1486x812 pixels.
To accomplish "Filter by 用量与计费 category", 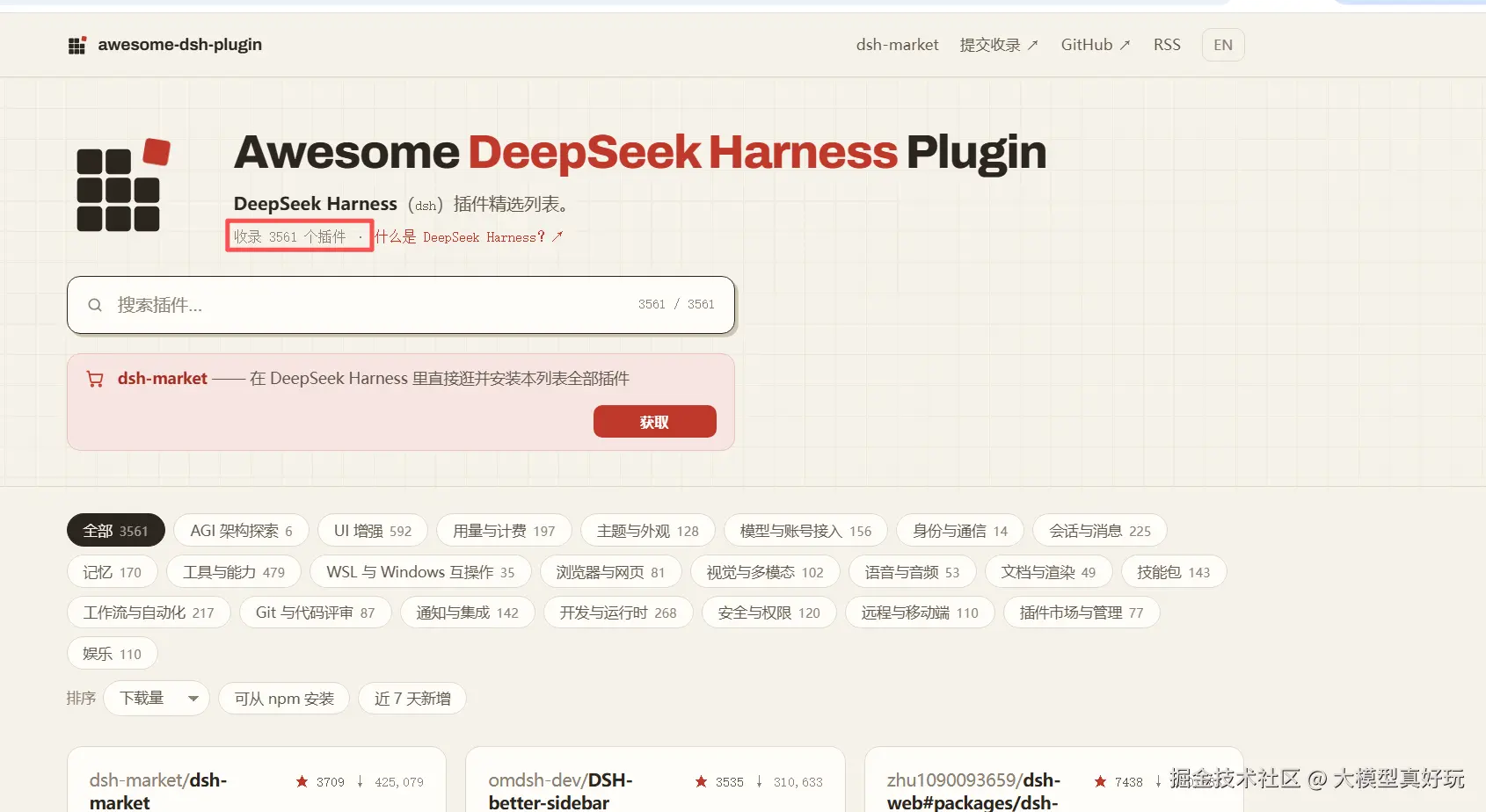I will [x=505, y=530].
